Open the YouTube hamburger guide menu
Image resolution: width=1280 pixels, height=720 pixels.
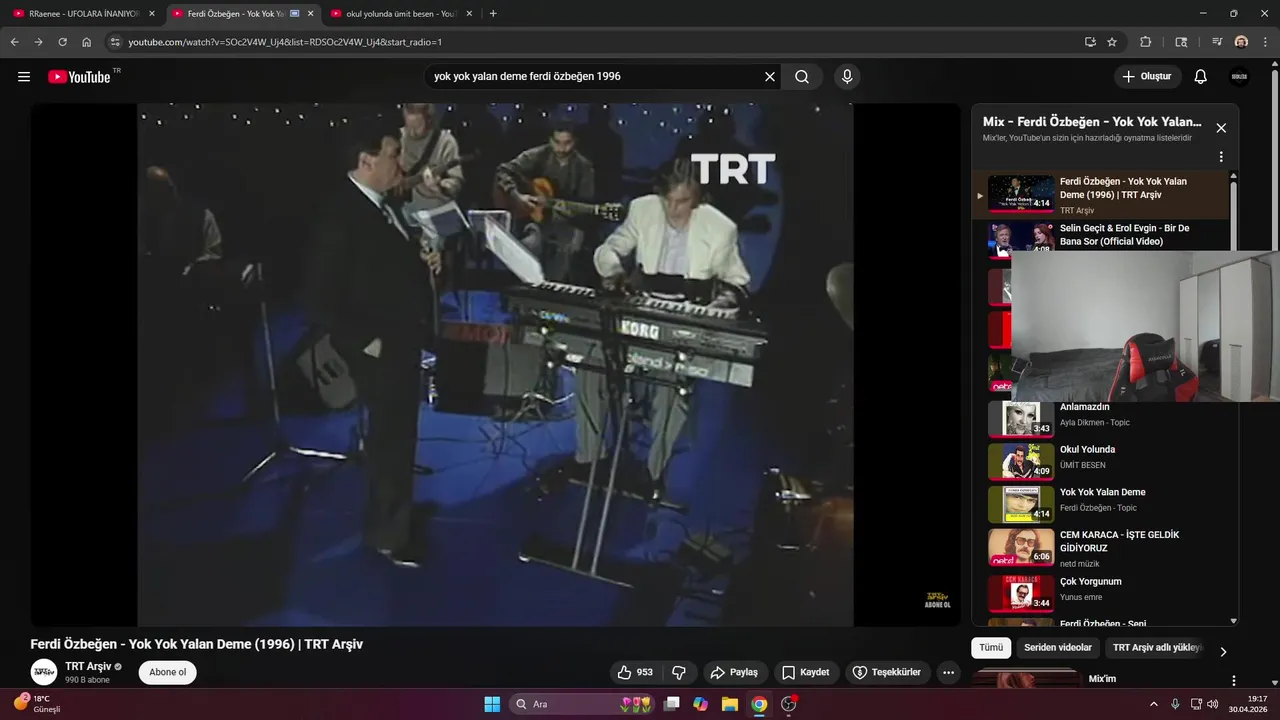(x=24, y=77)
